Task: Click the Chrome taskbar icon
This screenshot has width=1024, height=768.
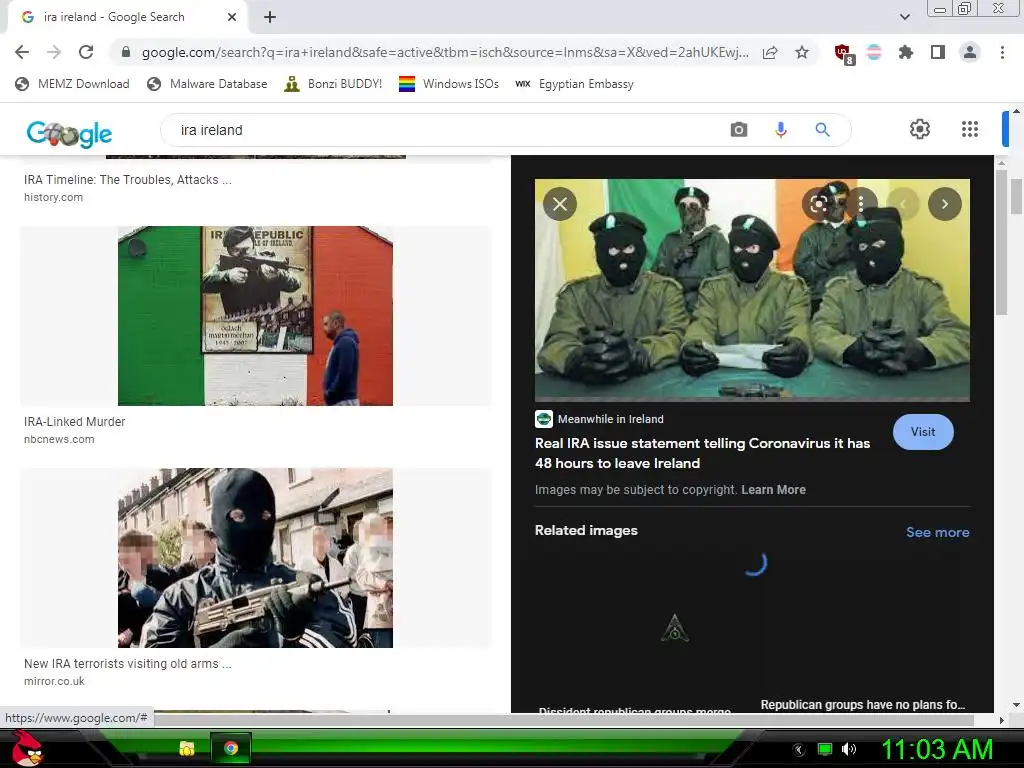Action: pos(231,748)
